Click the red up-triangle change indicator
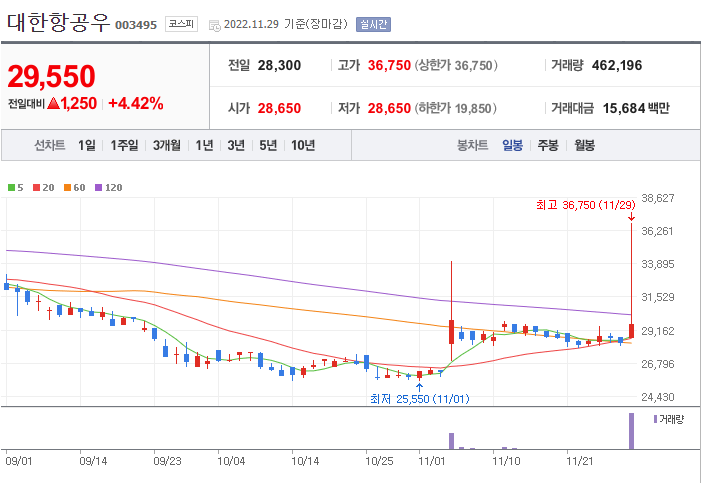The height and width of the screenshot is (483, 701). pos(53,103)
